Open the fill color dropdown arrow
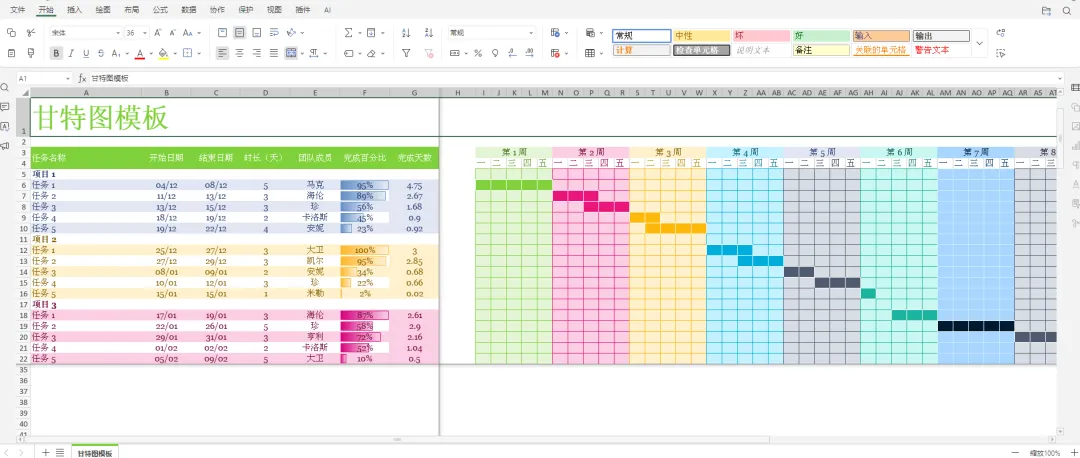Viewport: 1080px width, 458px height. 175,53
